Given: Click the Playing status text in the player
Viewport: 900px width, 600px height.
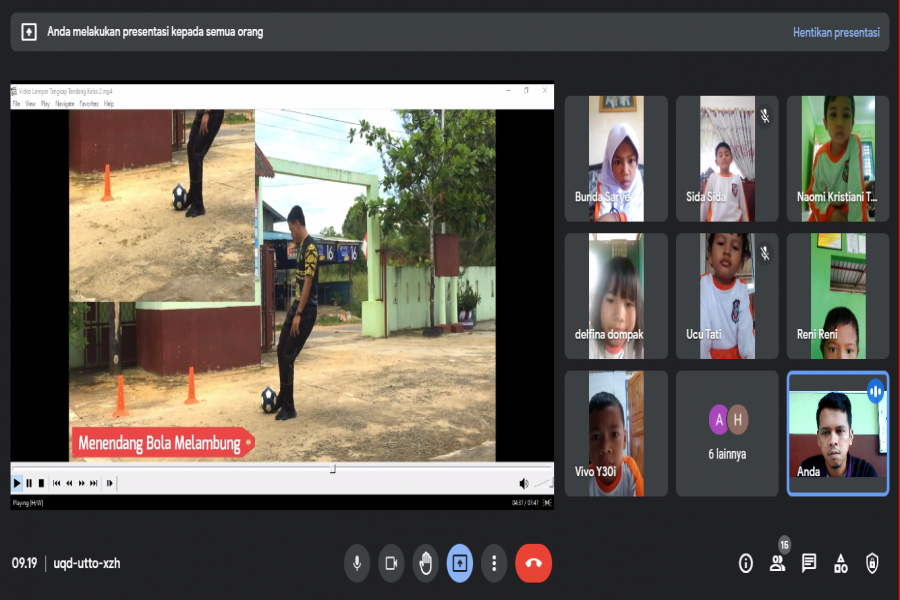Looking at the screenshot, I should pyautogui.click(x=28, y=503).
